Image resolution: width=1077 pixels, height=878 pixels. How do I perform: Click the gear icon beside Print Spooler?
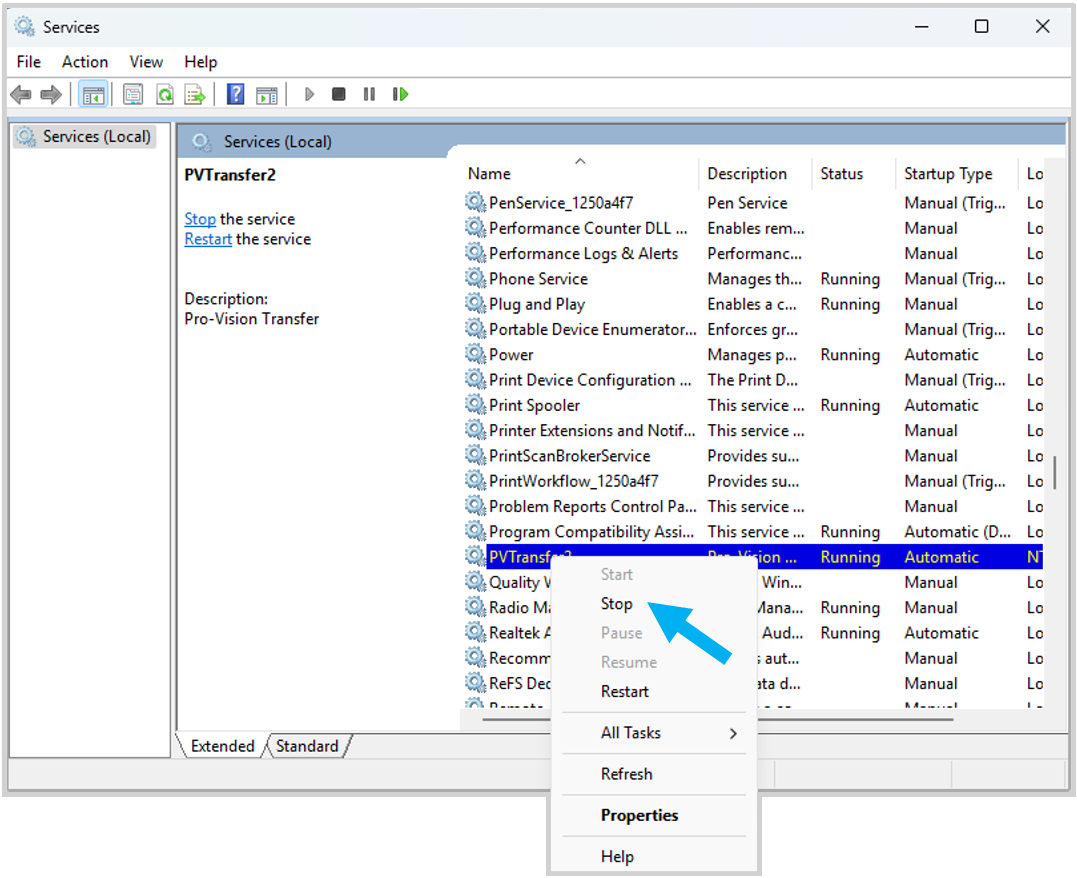(475, 405)
